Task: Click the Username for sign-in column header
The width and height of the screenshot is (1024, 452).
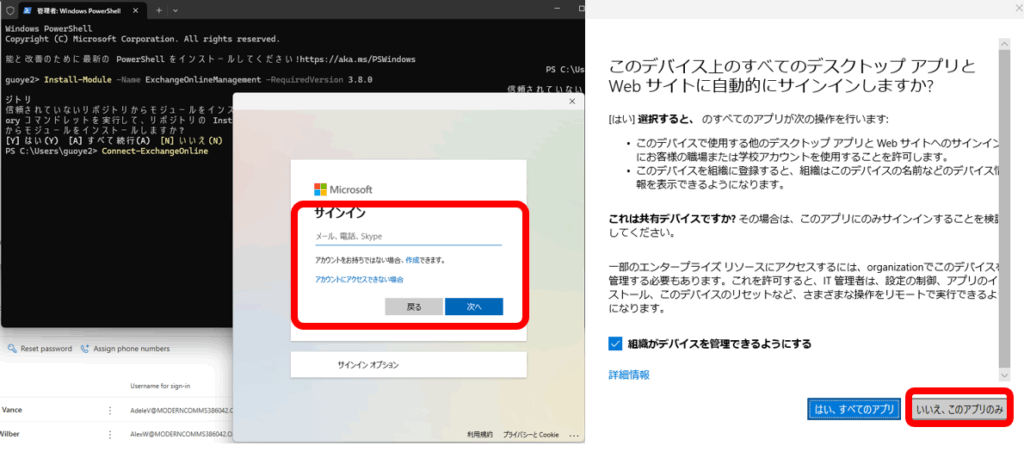Action: tap(160, 386)
